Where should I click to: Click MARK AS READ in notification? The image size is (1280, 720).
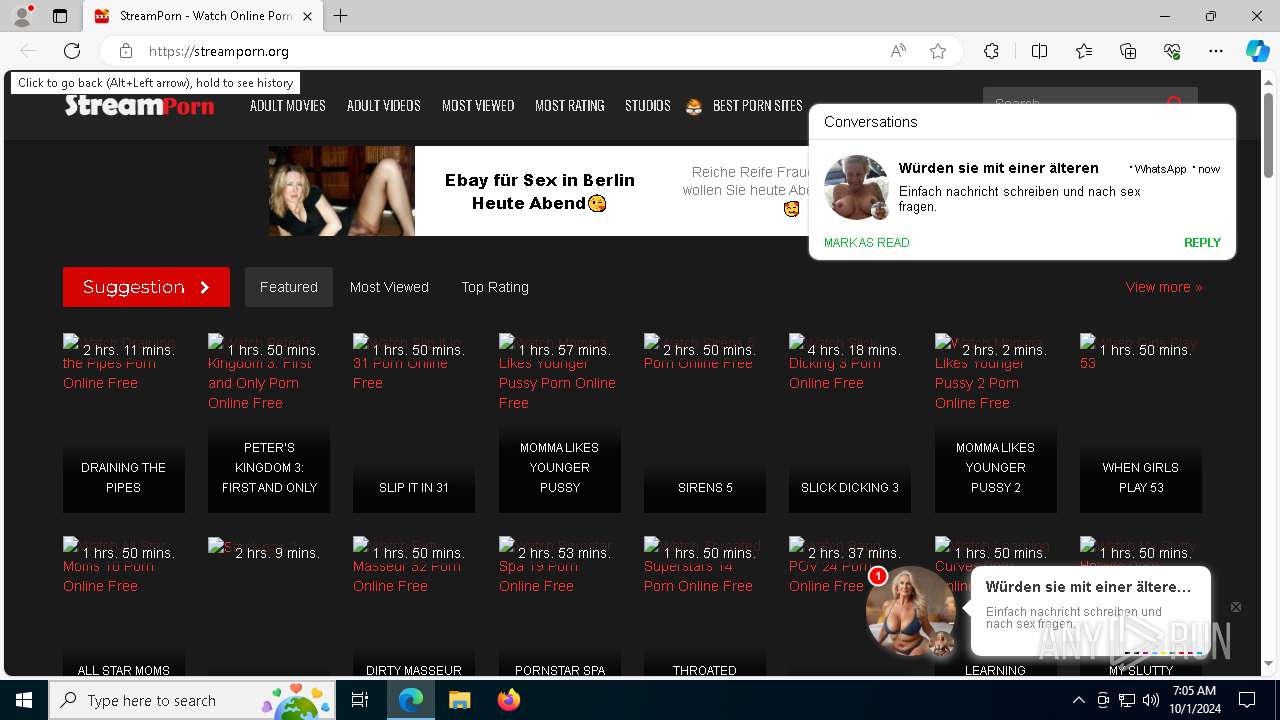866,242
